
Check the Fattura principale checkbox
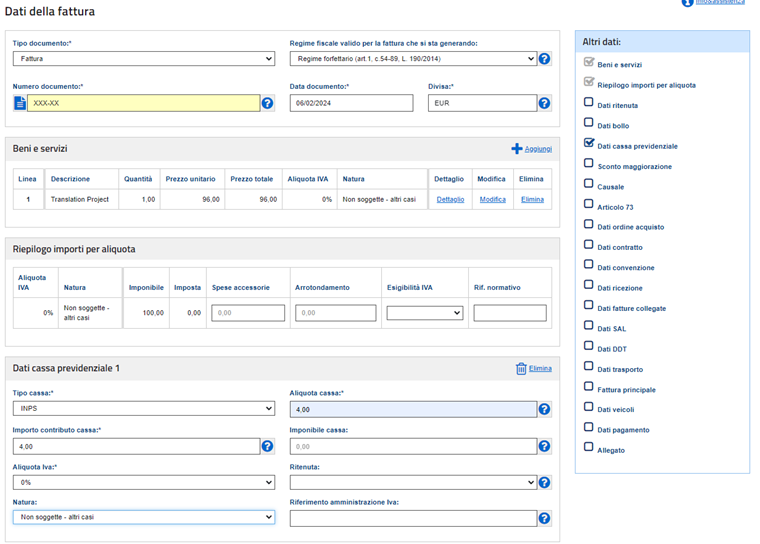tap(588, 386)
